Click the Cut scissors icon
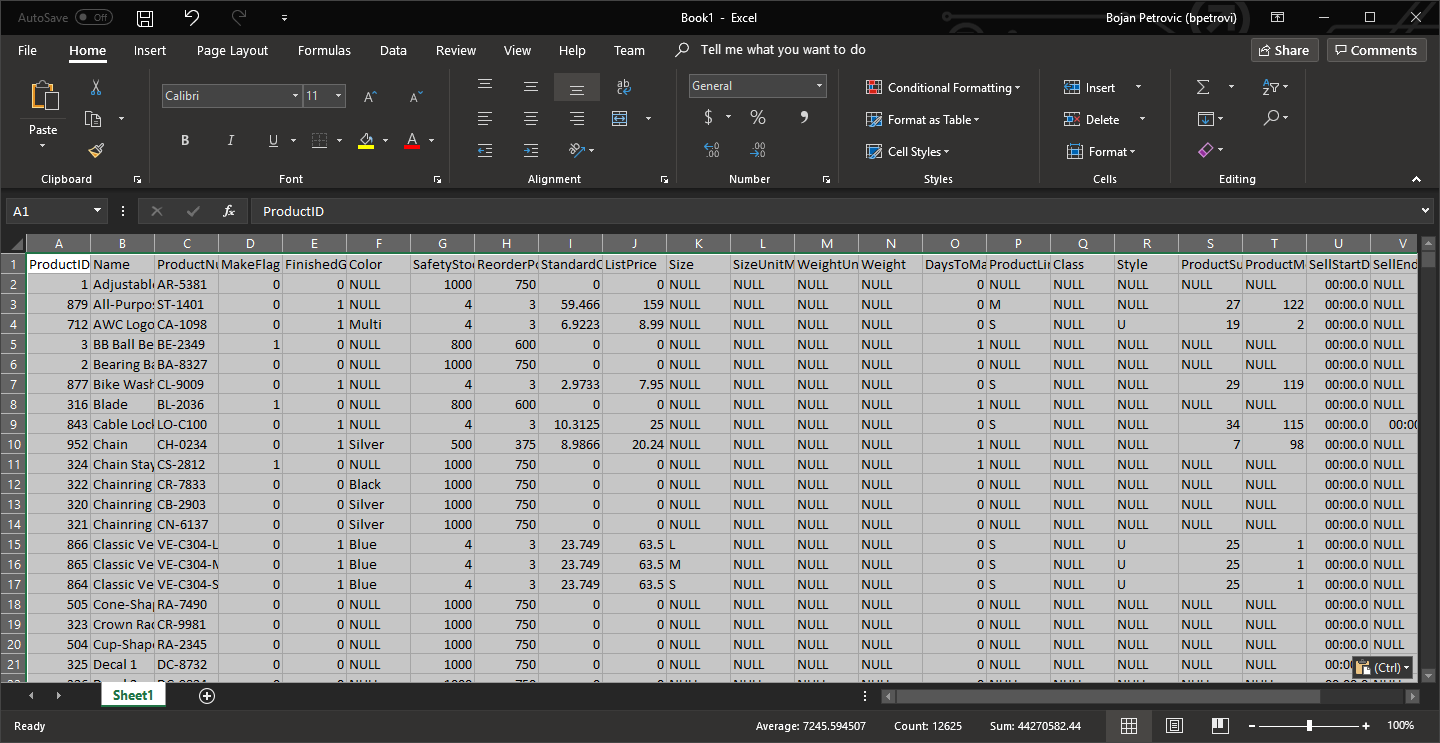Viewport: 1440px width, 743px height. [x=96, y=88]
